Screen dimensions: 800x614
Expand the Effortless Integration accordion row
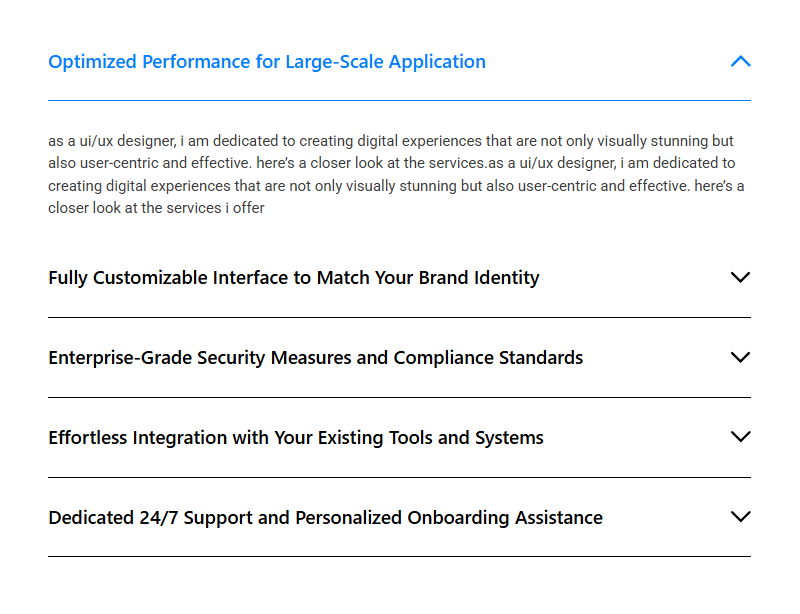(400, 438)
